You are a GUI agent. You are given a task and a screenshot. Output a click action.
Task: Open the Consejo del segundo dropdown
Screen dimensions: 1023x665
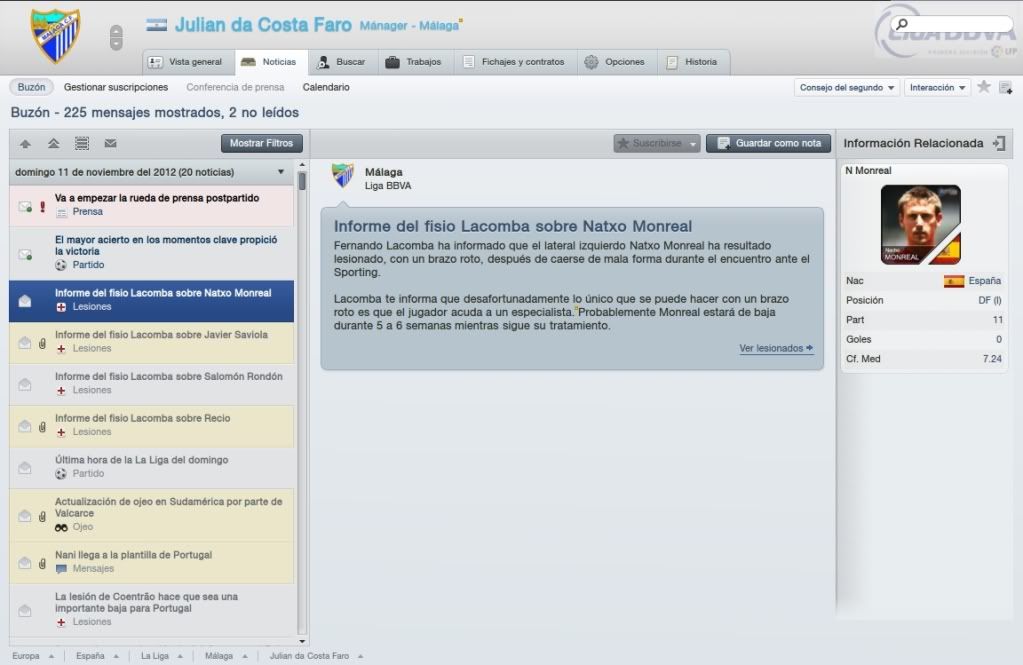[x=846, y=87]
